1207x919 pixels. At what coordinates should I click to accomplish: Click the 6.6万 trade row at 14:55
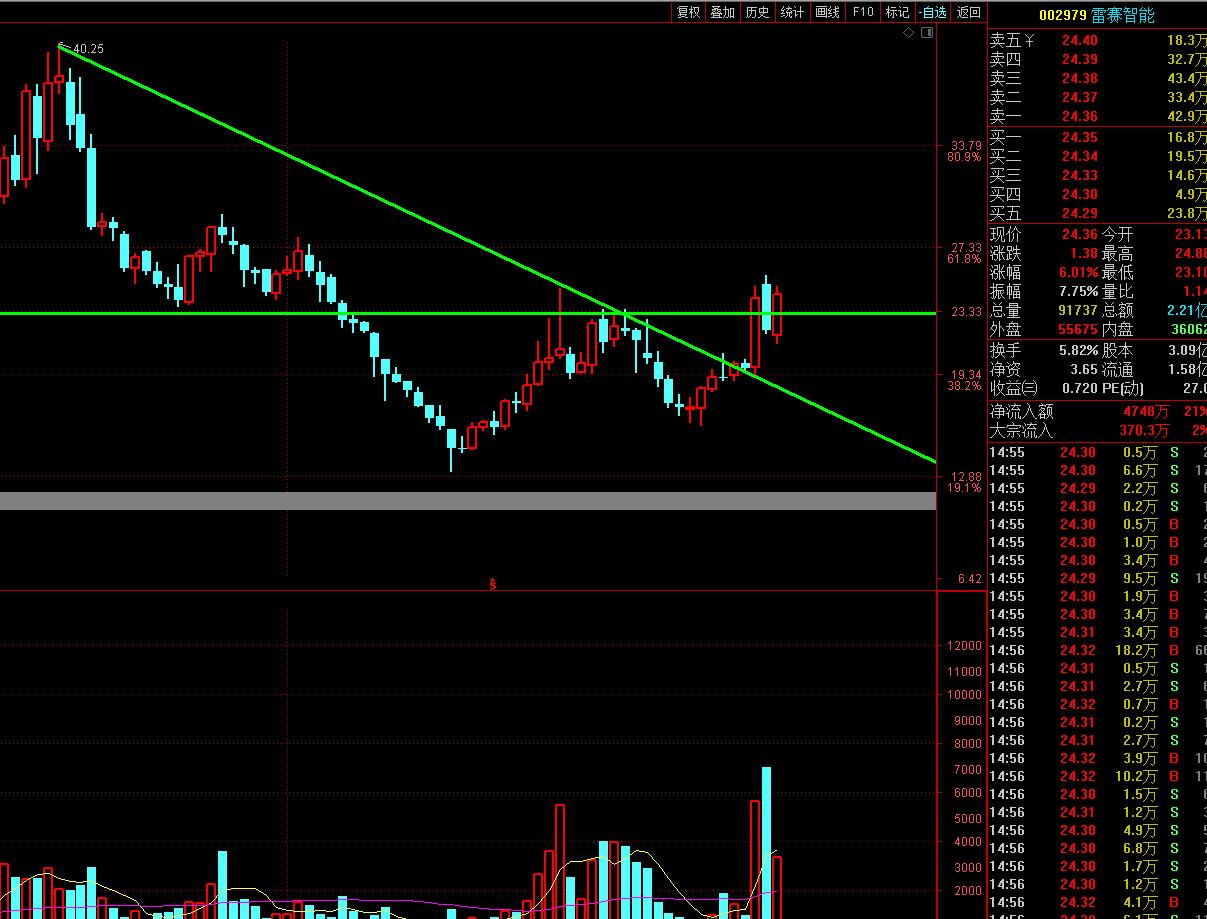pyautogui.click(x=1097, y=471)
